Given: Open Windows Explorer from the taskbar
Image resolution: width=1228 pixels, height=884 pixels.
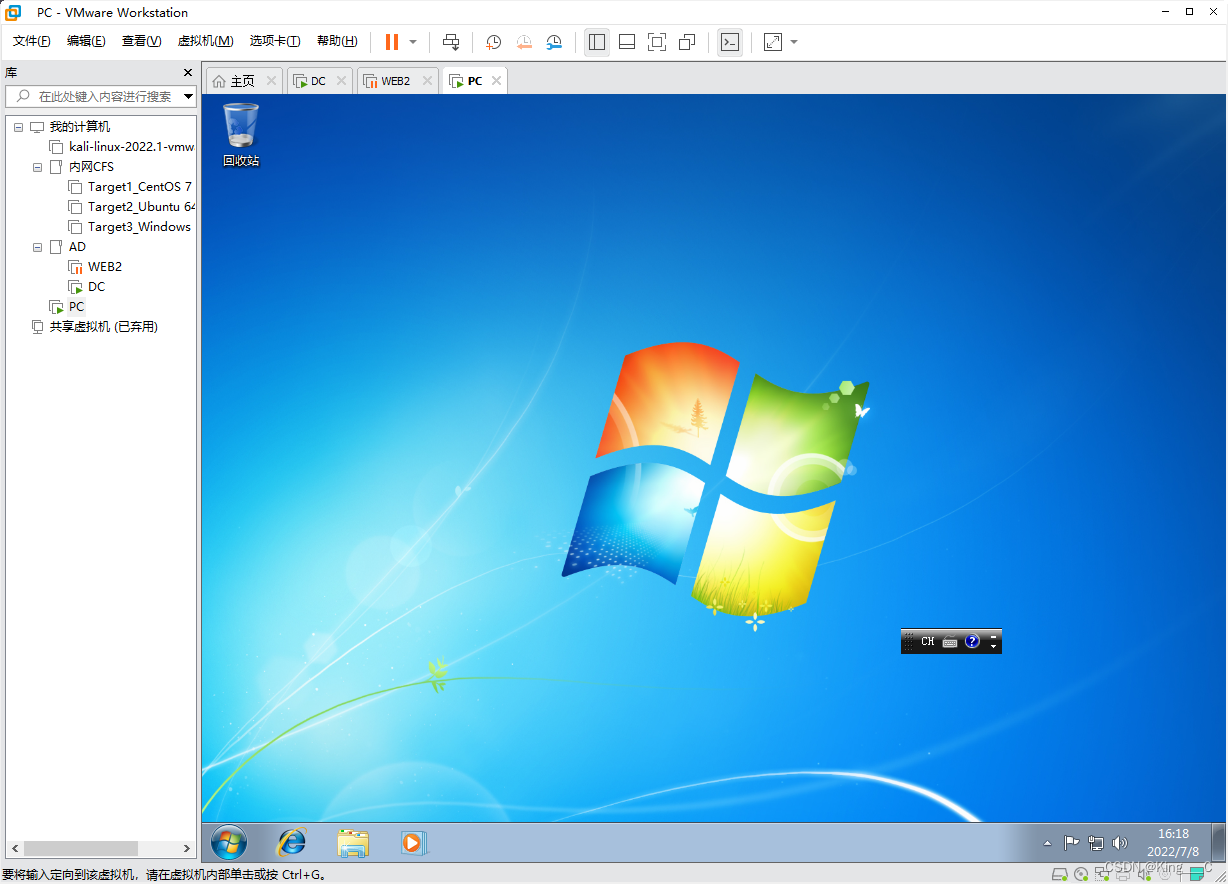Looking at the screenshot, I should click(353, 843).
